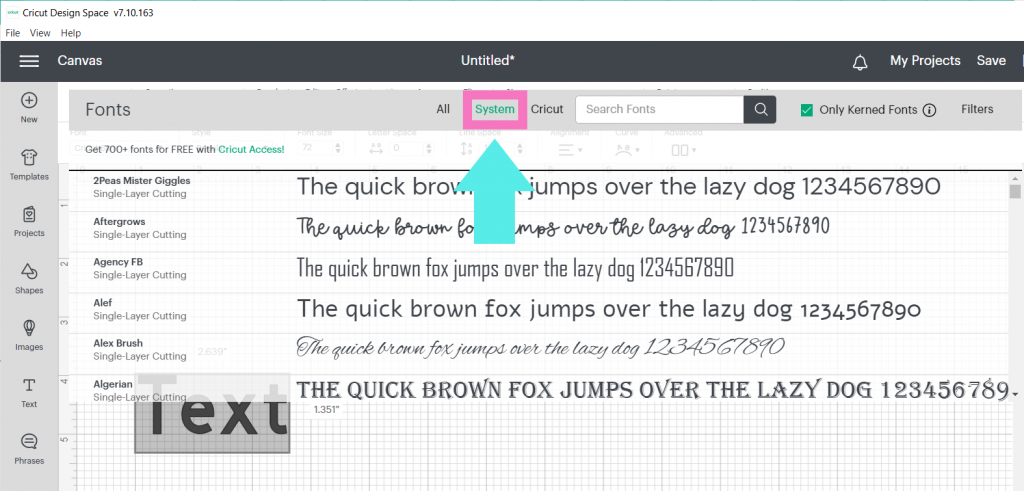
Task: Click the font list scroll up arrow
Action: 1015,178
